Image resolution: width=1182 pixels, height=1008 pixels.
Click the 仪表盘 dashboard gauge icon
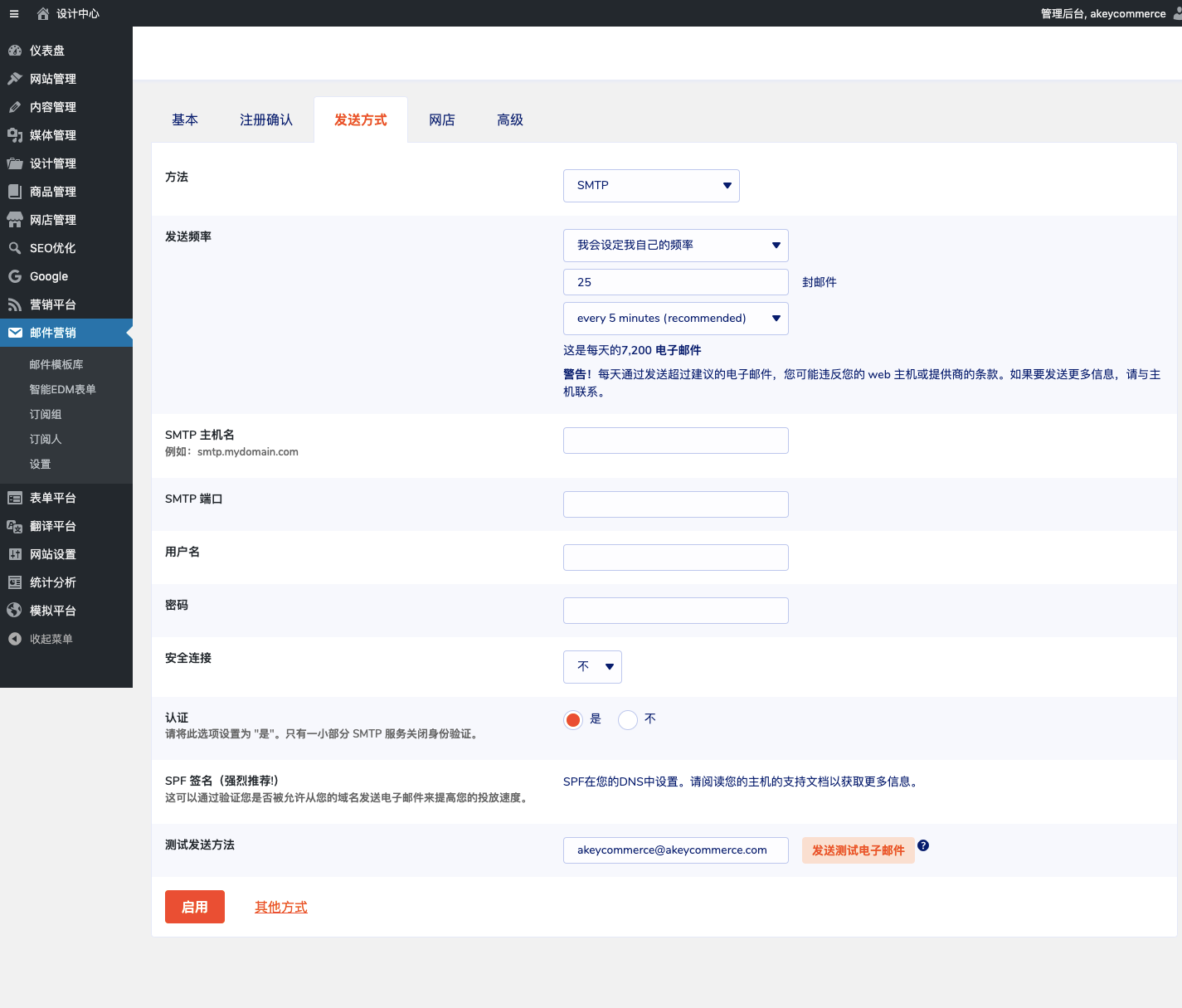[x=15, y=51]
